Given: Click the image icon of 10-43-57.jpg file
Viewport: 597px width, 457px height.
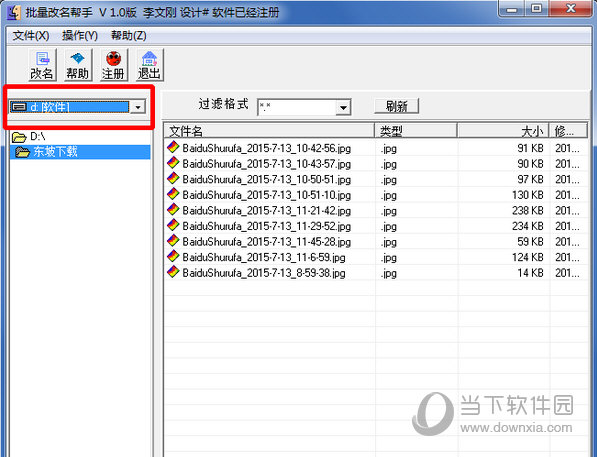Looking at the screenshot, I should click(173, 163).
